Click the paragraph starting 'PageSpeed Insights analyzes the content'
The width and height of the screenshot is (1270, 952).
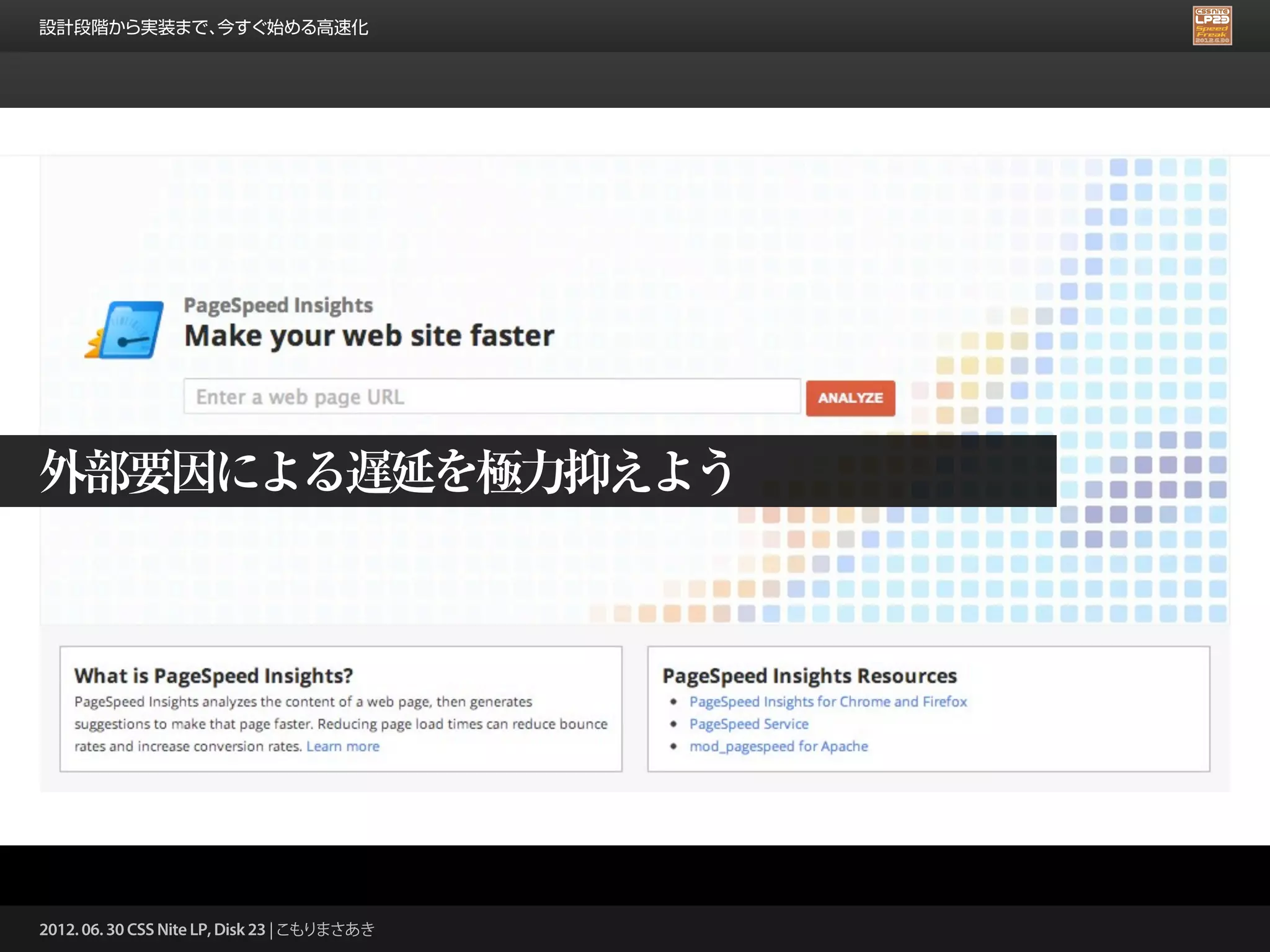[x=340, y=724]
